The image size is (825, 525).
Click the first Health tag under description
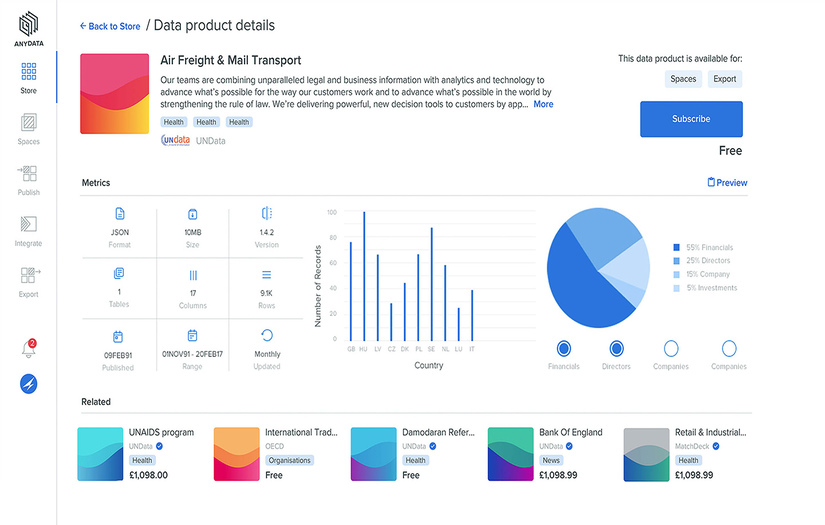[x=174, y=122]
